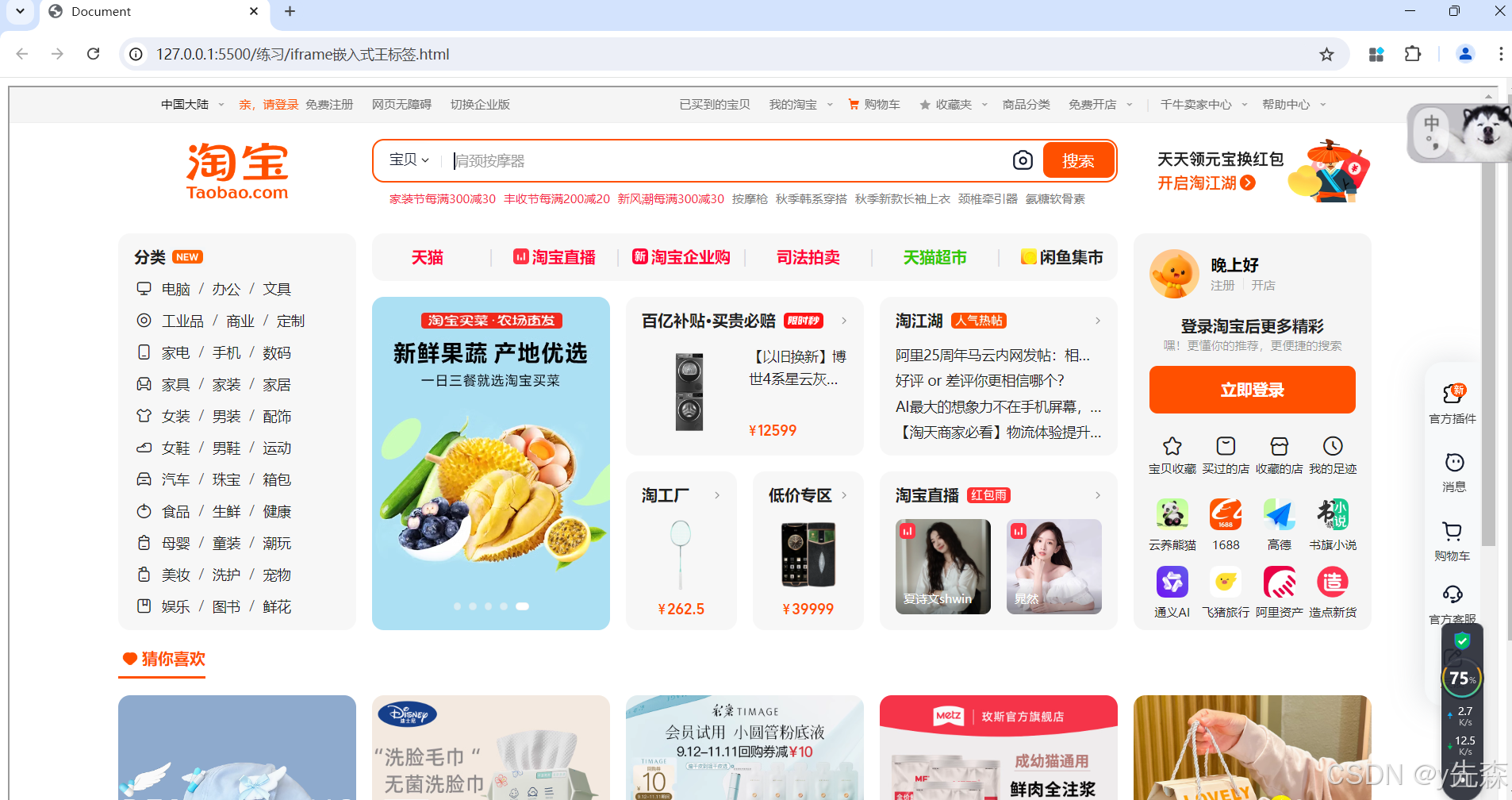Expand 百亿补贴 section arrow
This screenshot has width=1512, height=800.
844,321
